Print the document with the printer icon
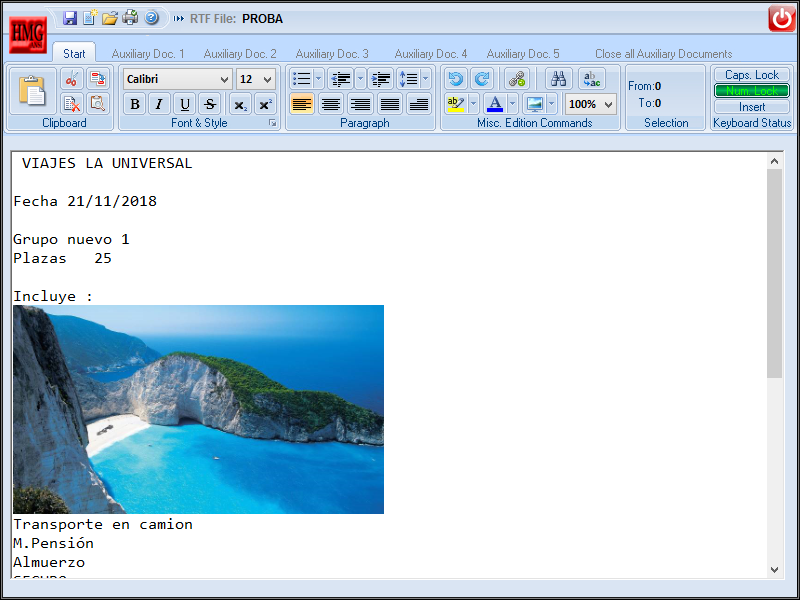The image size is (800, 600). (130, 18)
